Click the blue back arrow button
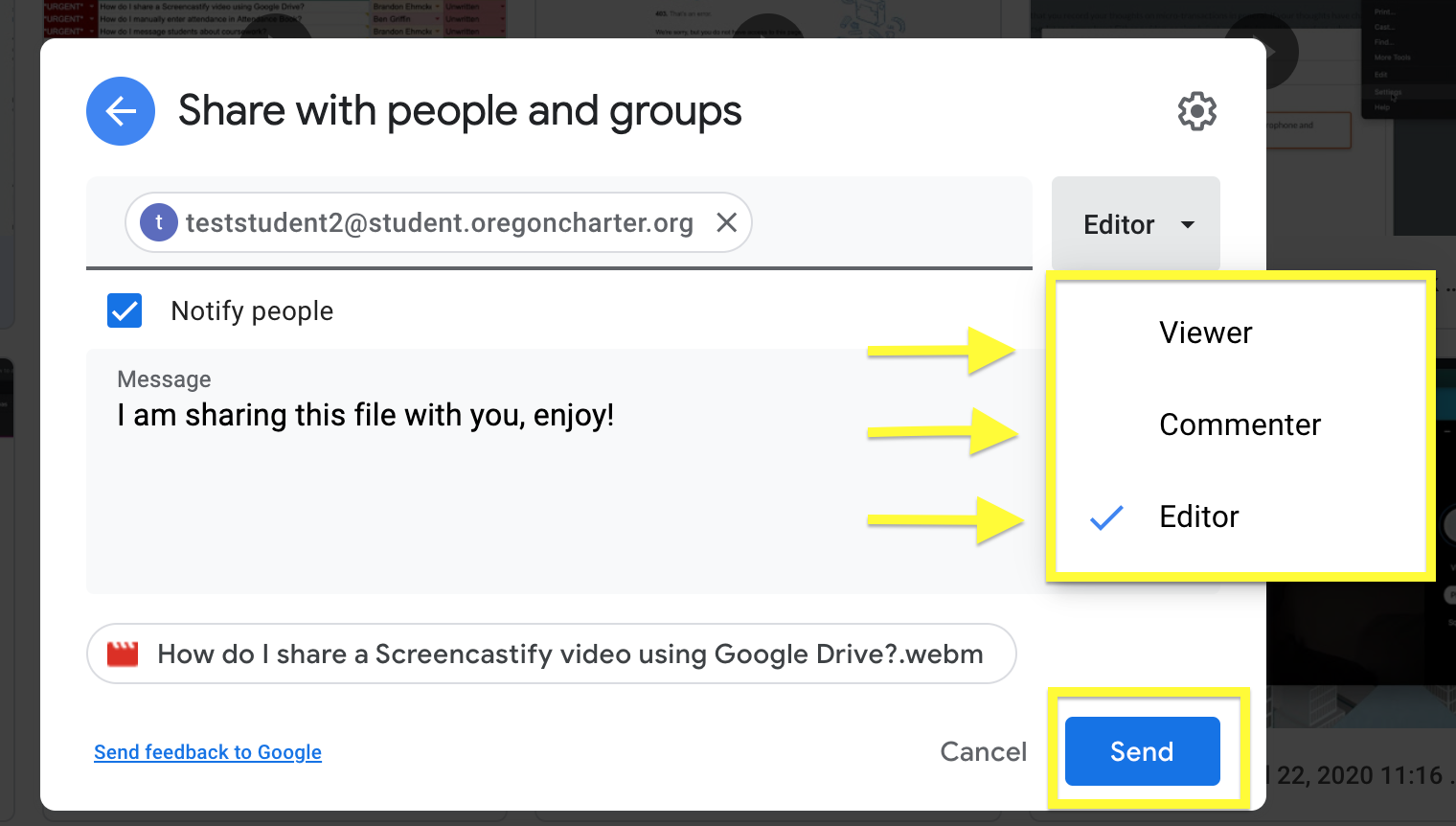This screenshot has width=1456, height=826. [x=121, y=111]
